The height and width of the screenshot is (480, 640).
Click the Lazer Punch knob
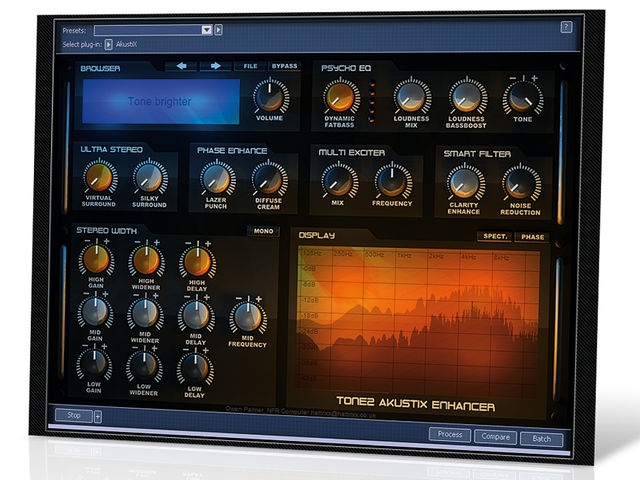(217, 179)
